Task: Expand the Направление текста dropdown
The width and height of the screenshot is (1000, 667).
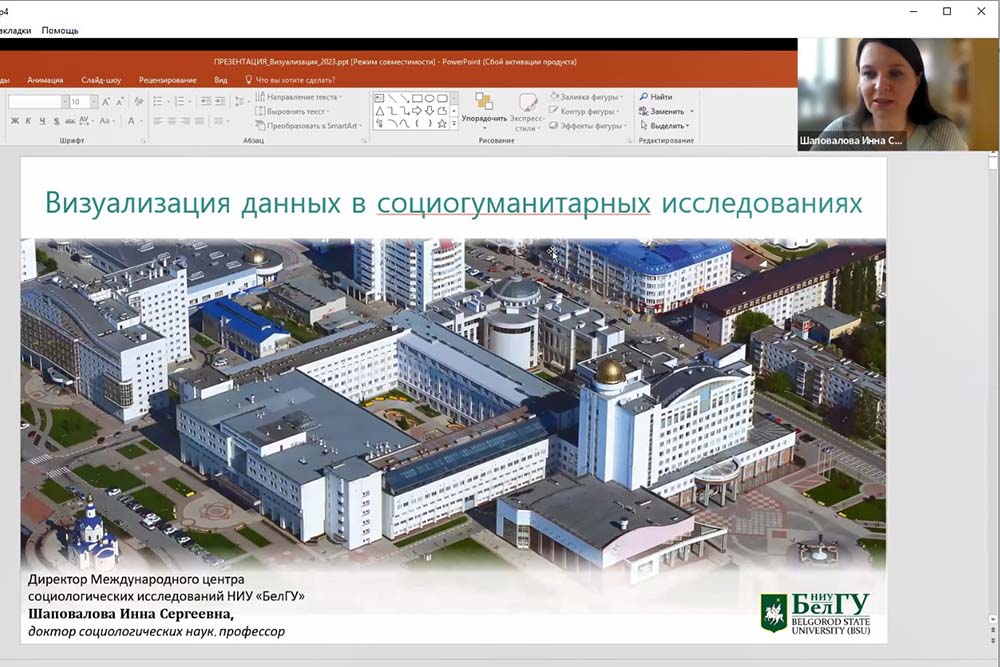Action: [x=340, y=97]
